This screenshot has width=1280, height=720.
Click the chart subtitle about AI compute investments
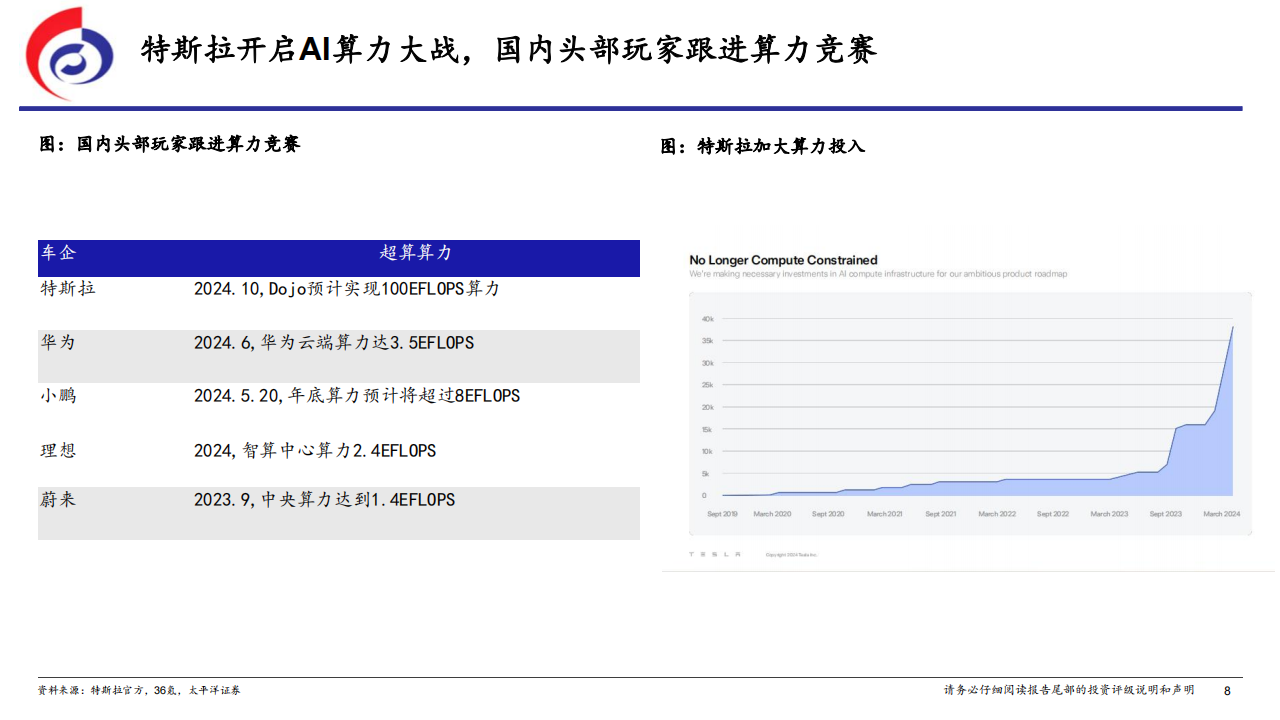[x=878, y=274]
